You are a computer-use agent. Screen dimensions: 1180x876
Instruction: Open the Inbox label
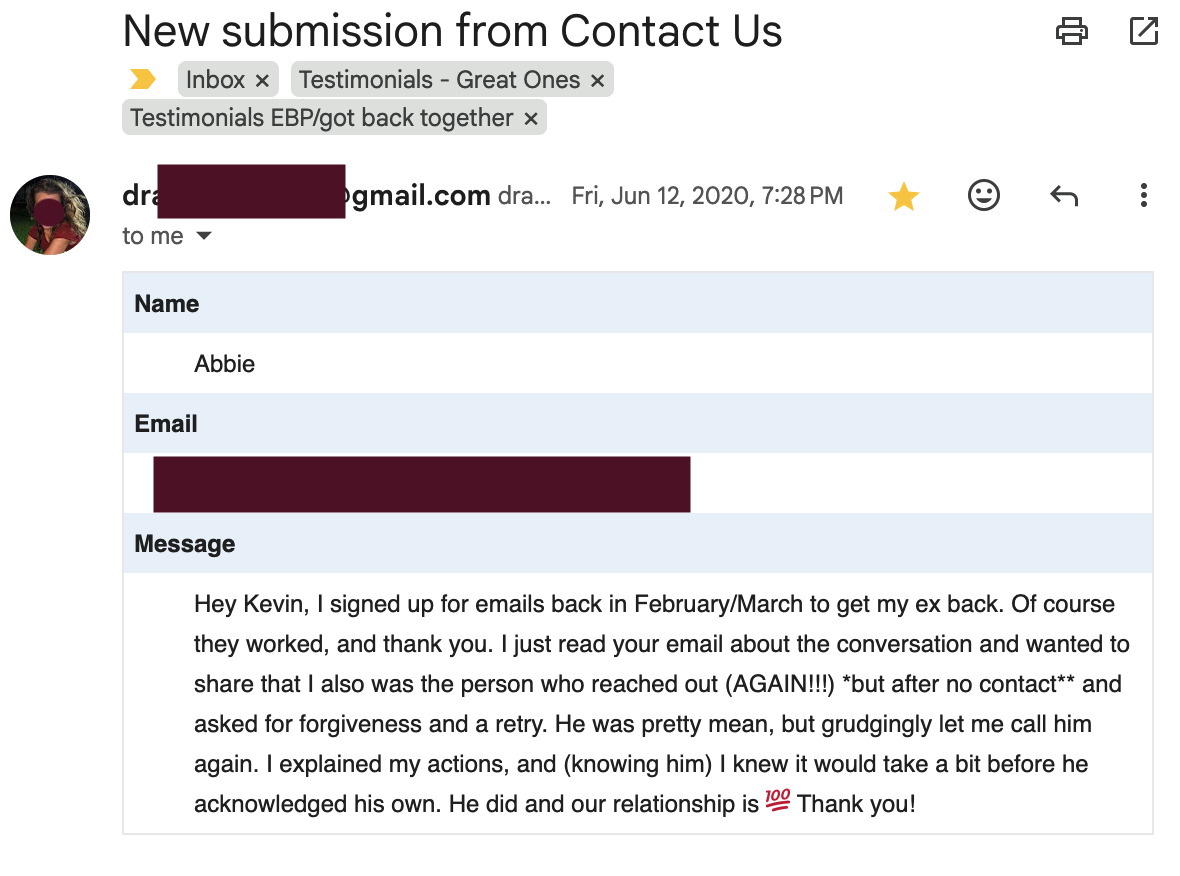pyautogui.click(x=215, y=80)
